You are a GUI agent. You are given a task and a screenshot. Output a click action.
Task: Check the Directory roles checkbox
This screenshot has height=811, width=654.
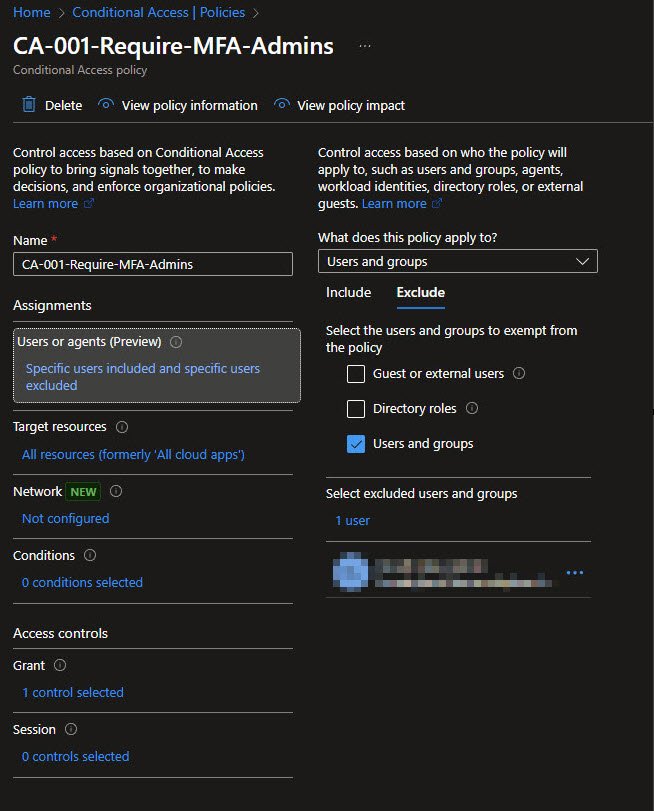(355, 409)
